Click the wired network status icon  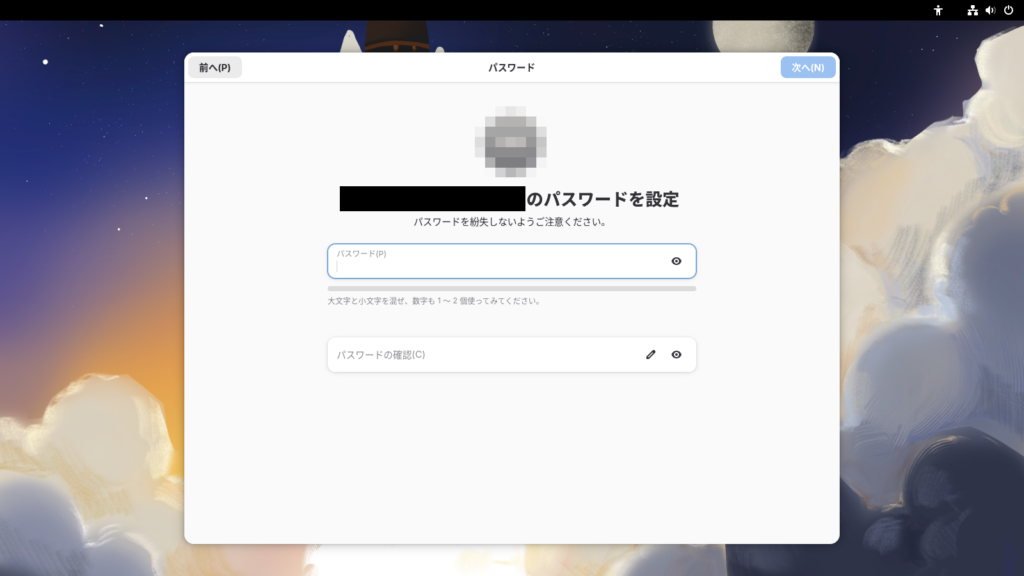972,10
